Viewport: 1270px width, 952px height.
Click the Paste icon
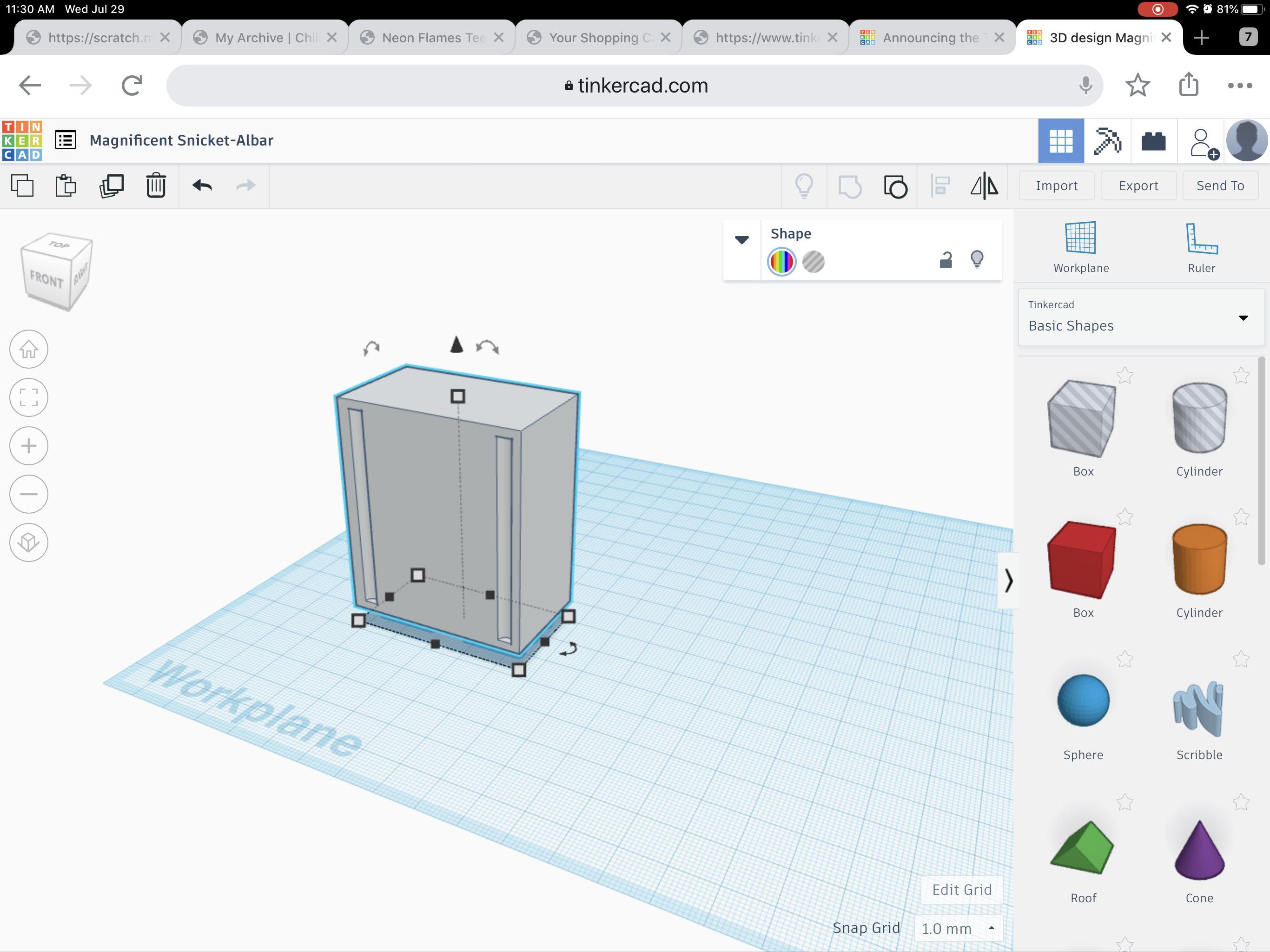point(66,186)
